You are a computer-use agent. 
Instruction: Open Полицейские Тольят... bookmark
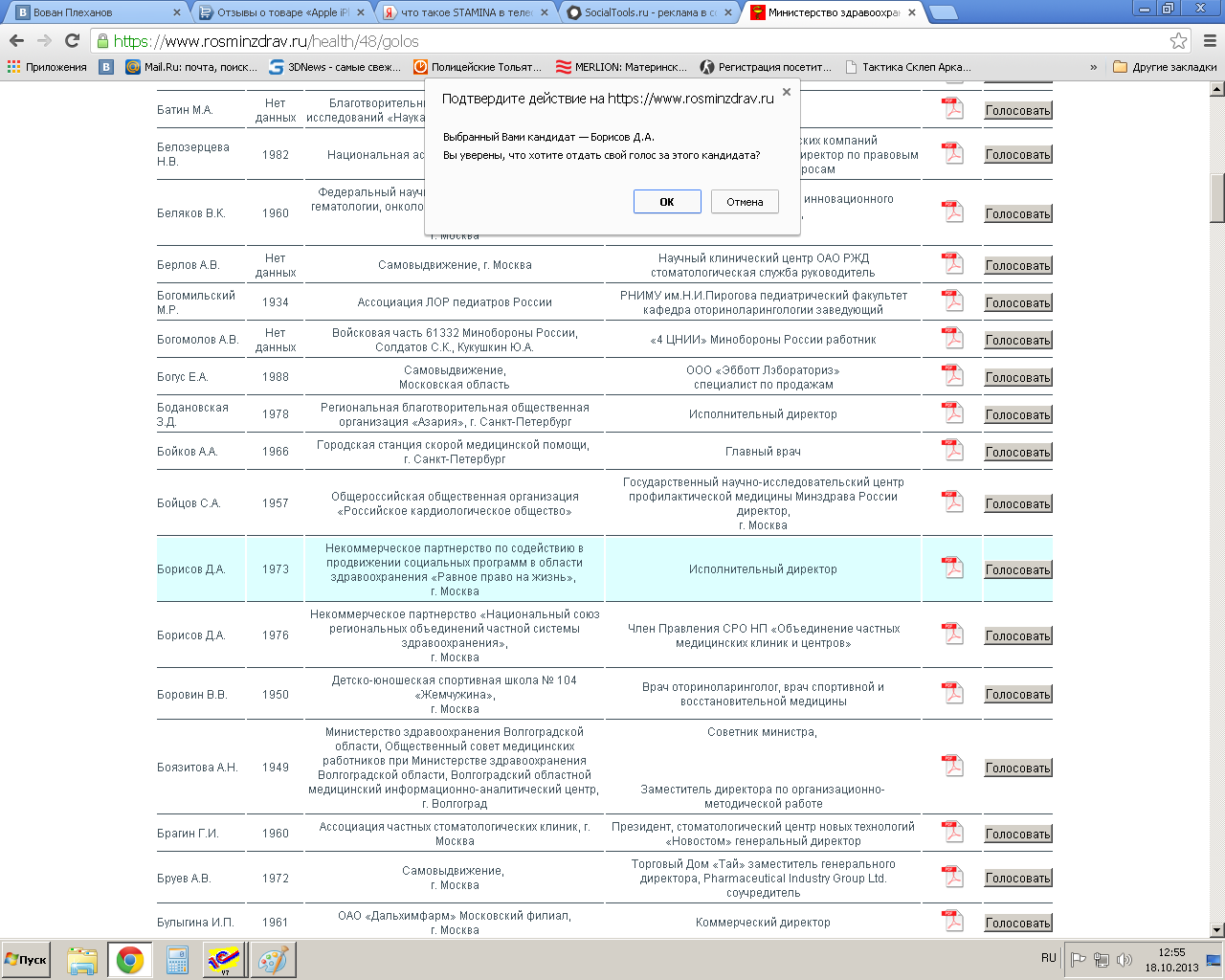coord(478,67)
